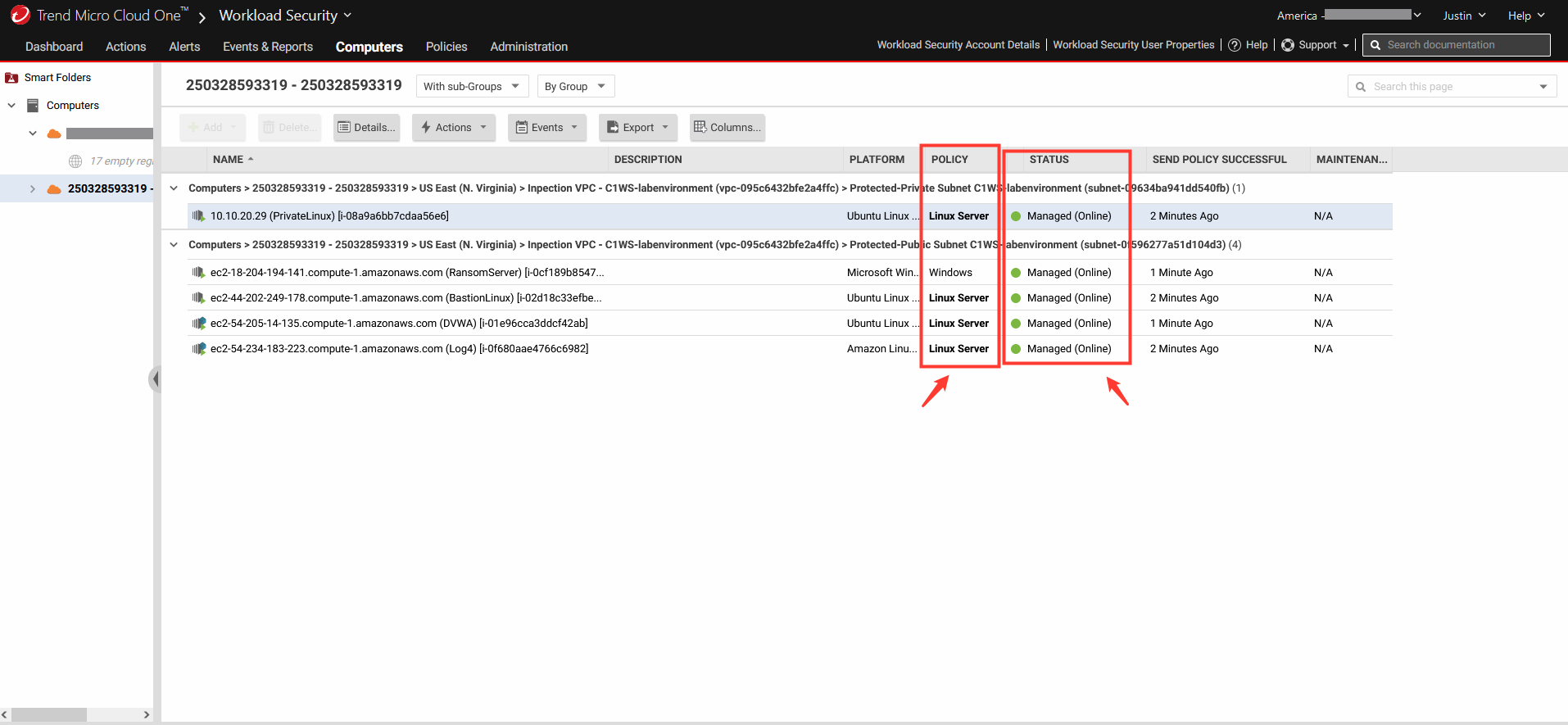This screenshot has width=1568, height=725.
Task: Click the Details button in the toolbar
Action: (366, 127)
